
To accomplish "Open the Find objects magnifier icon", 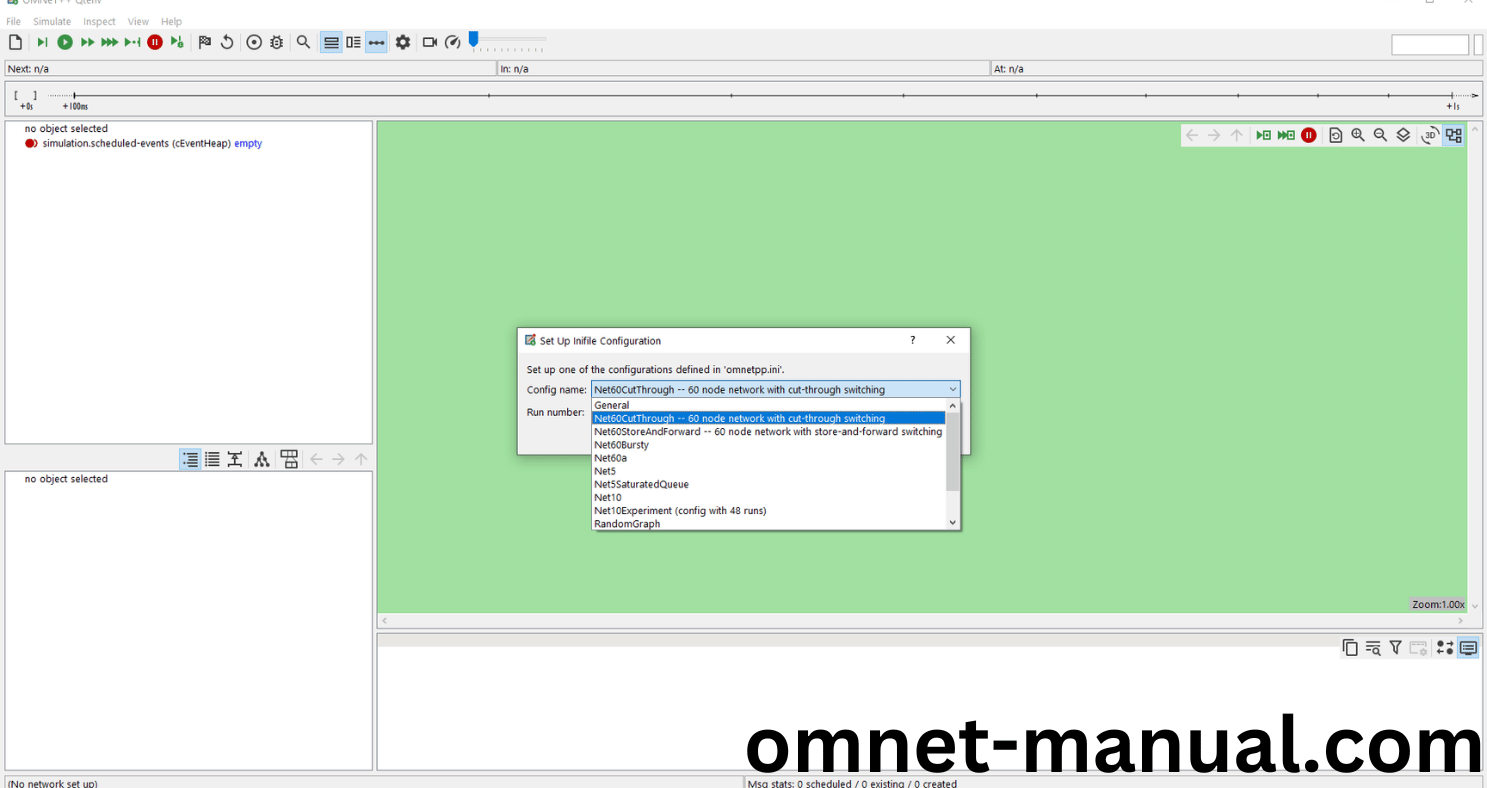I will click(x=303, y=42).
